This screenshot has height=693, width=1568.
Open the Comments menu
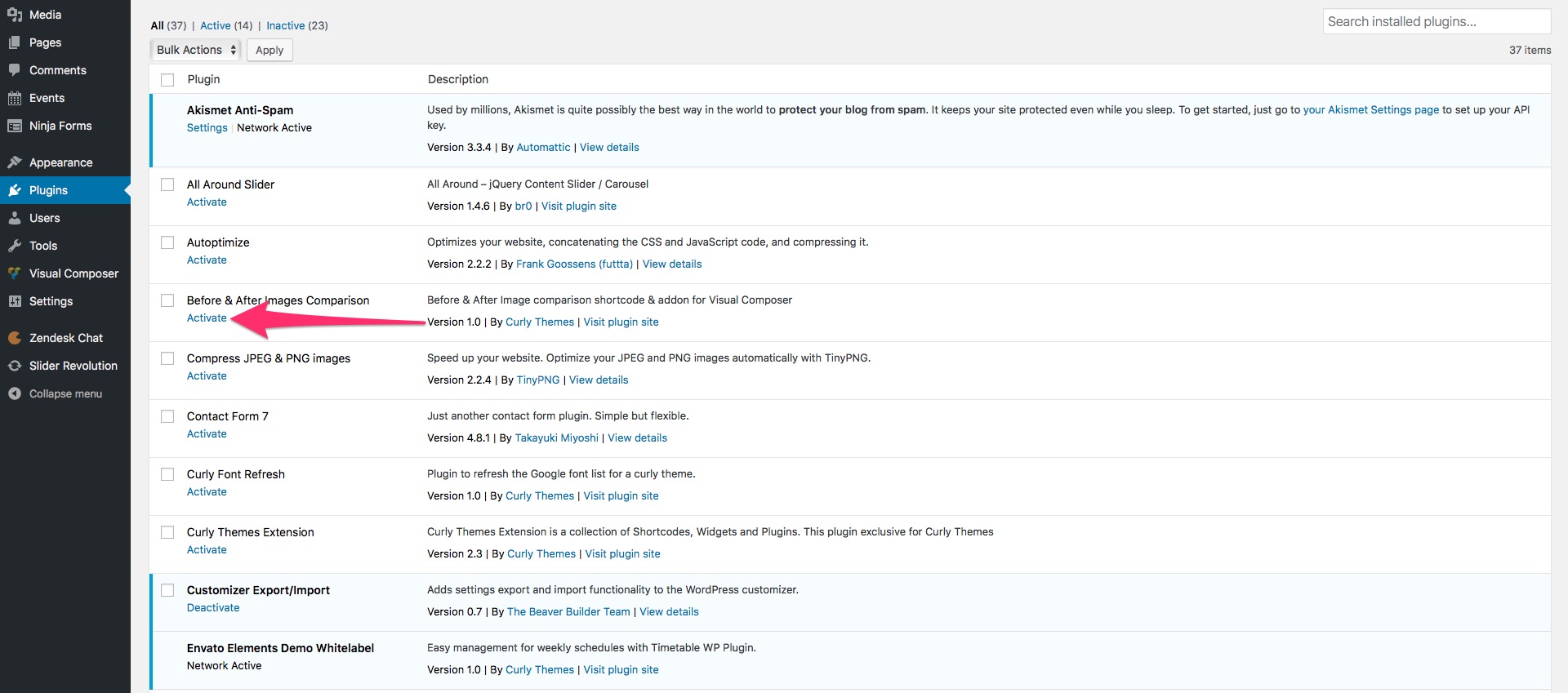(x=65, y=70)
